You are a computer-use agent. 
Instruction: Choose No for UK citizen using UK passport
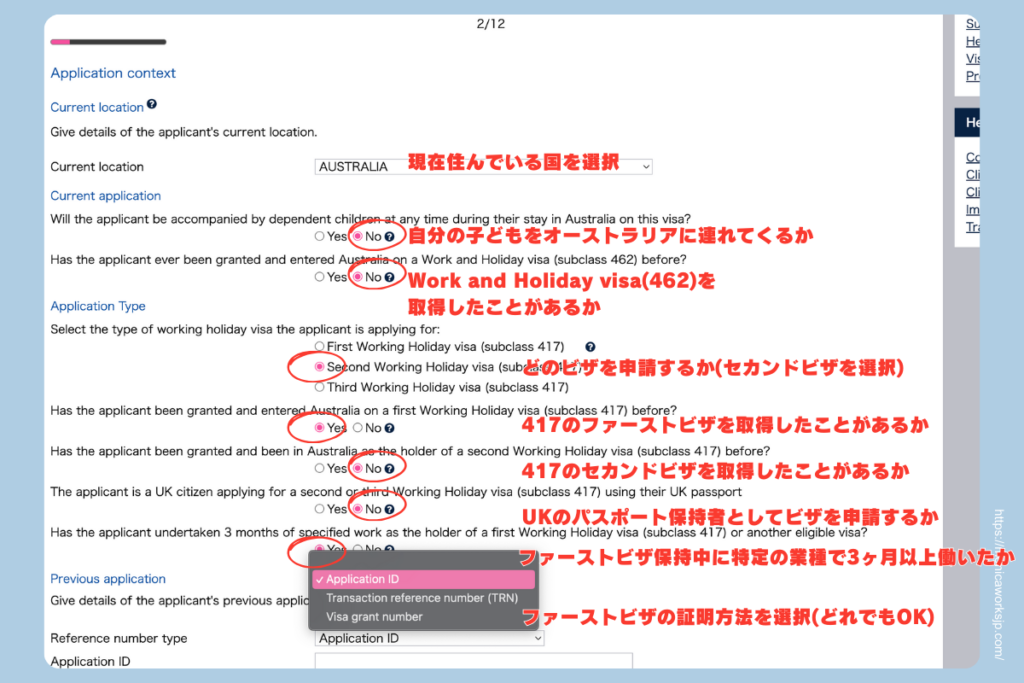click(x=358, y=509)
